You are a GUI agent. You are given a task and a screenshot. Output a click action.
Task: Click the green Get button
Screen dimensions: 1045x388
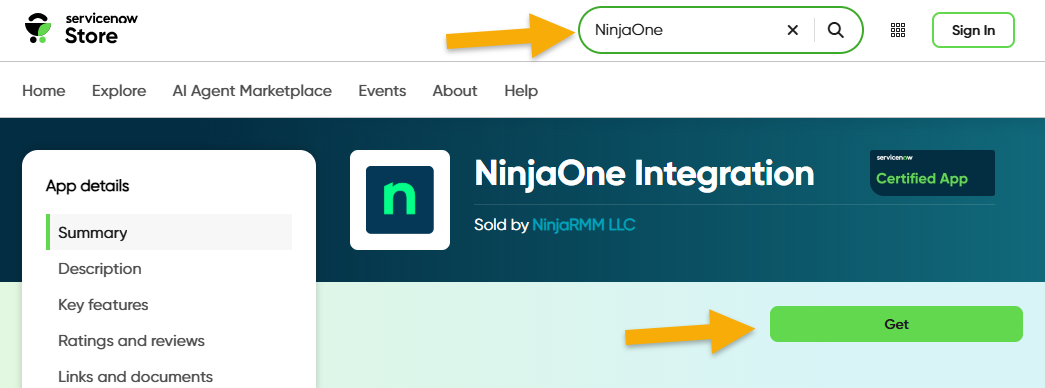(x=896, y=324)
